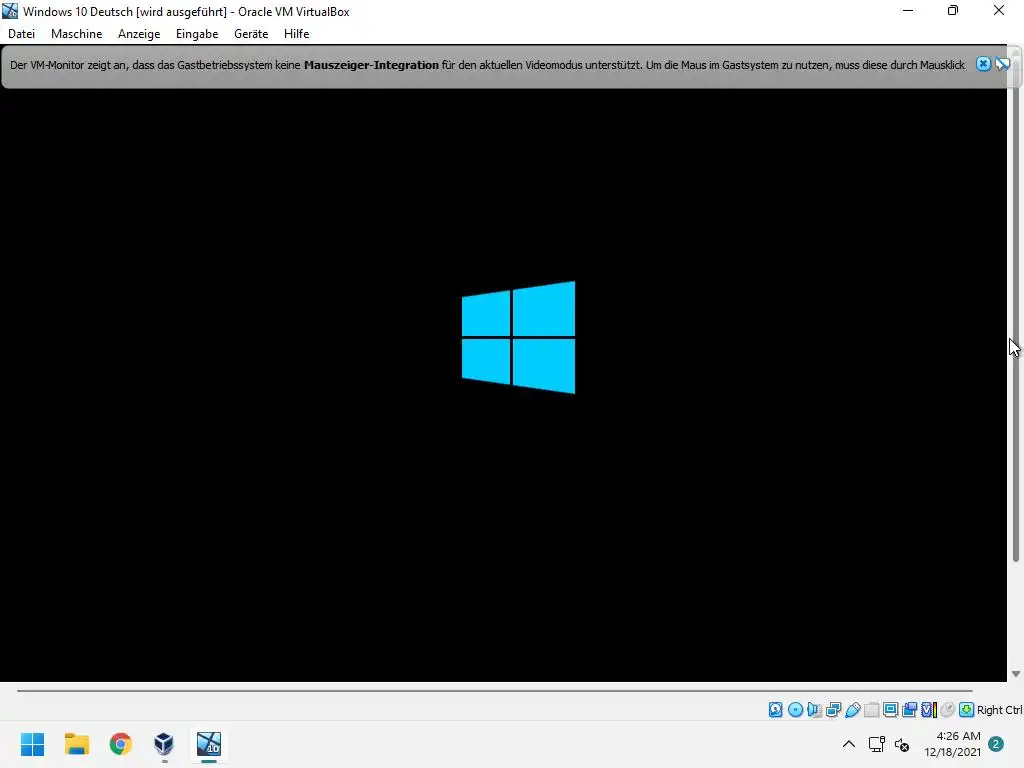This screenshot has height=768, width=1024.
Task: Click the running Windows 10 VM taskbar icon
Action: pos(209,744)
